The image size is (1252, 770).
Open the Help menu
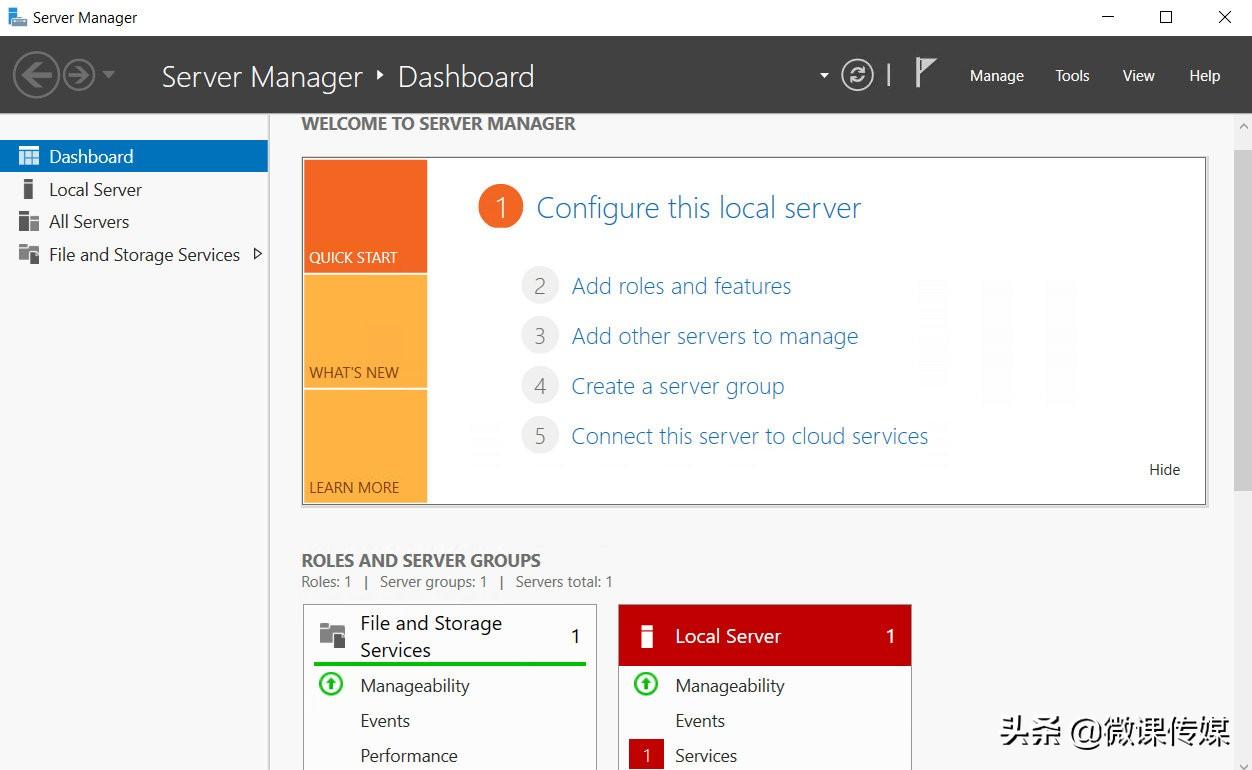(1205, 76)
